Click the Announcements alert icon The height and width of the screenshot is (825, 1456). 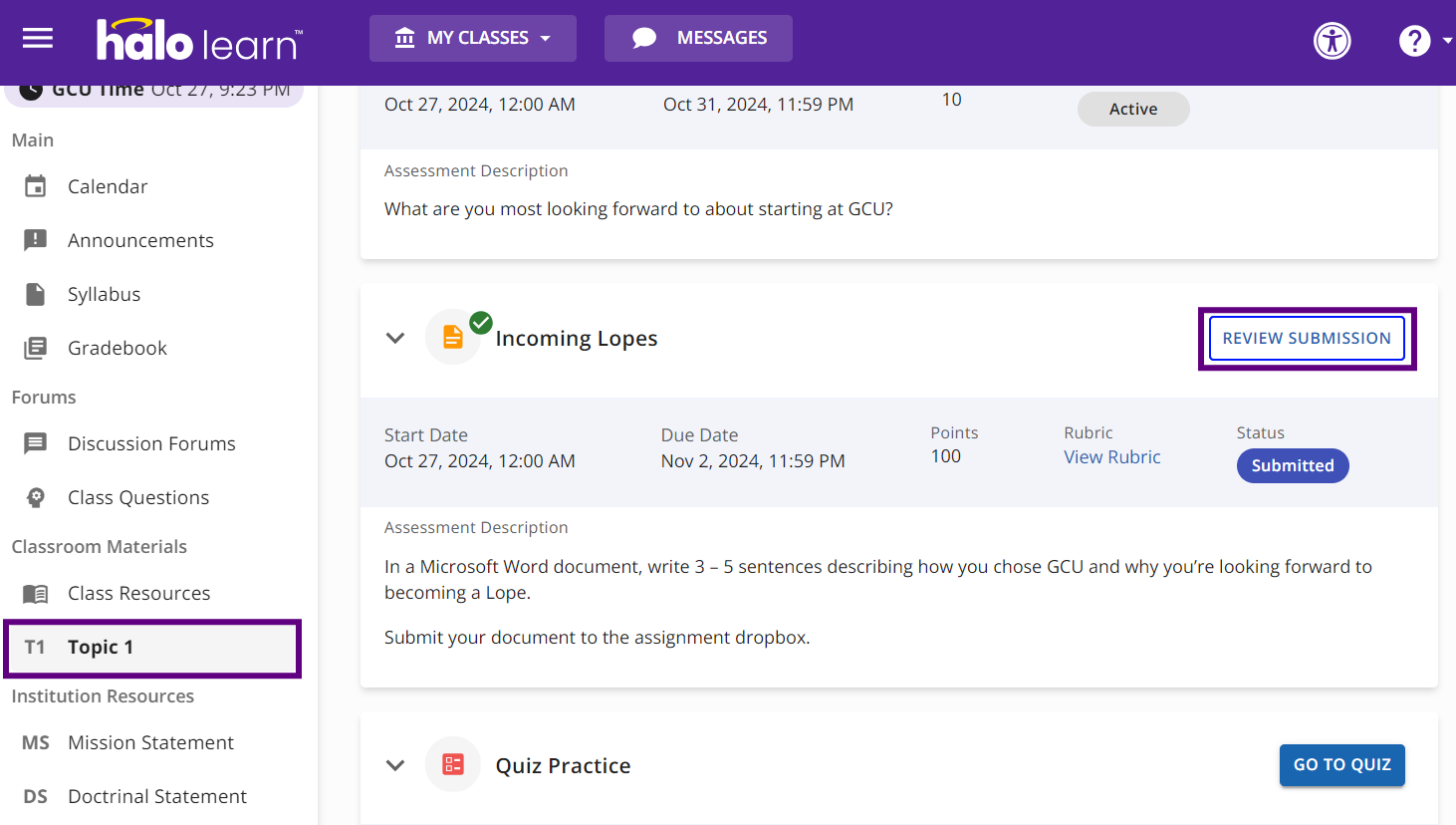36,240
